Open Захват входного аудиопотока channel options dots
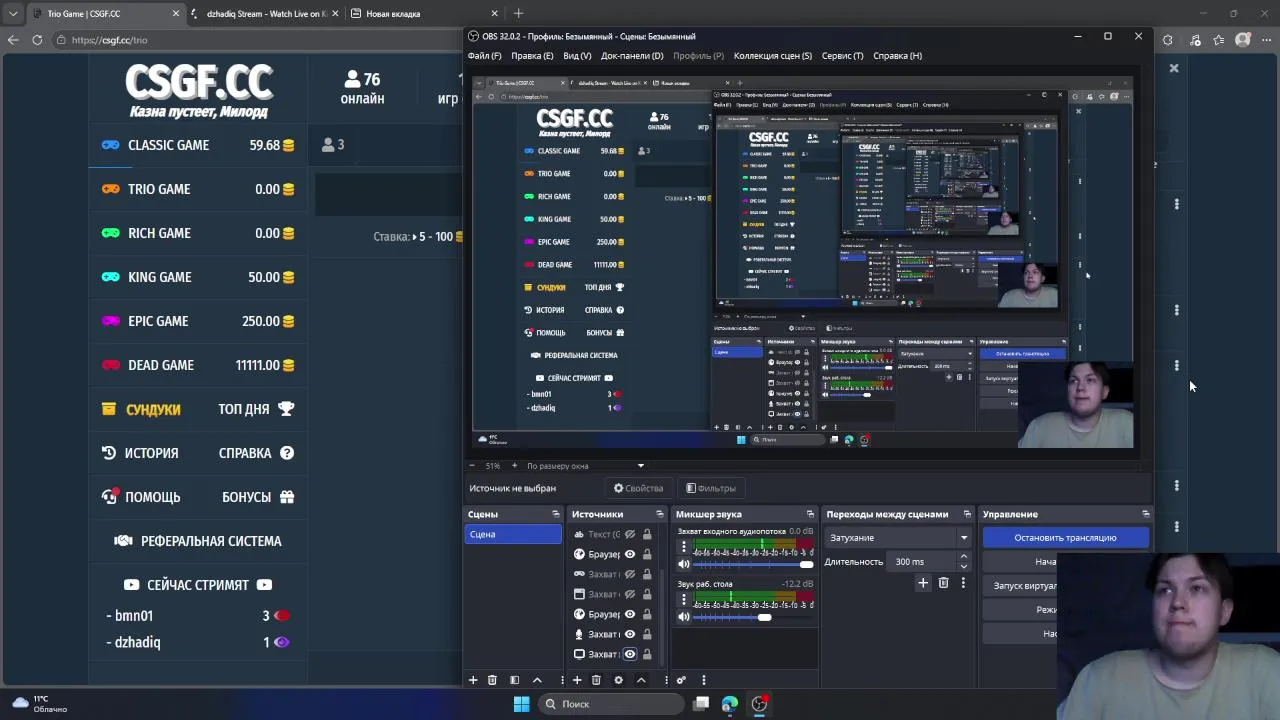This screenshot has height=720, width=1280. click(684, 547)
